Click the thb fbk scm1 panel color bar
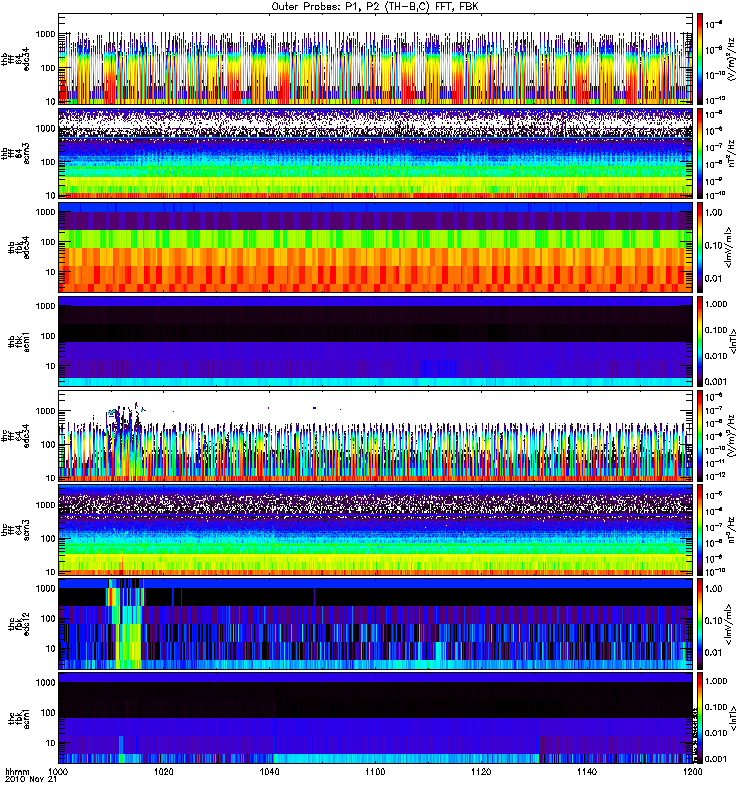The image size is (750, 800). [700, 341]
